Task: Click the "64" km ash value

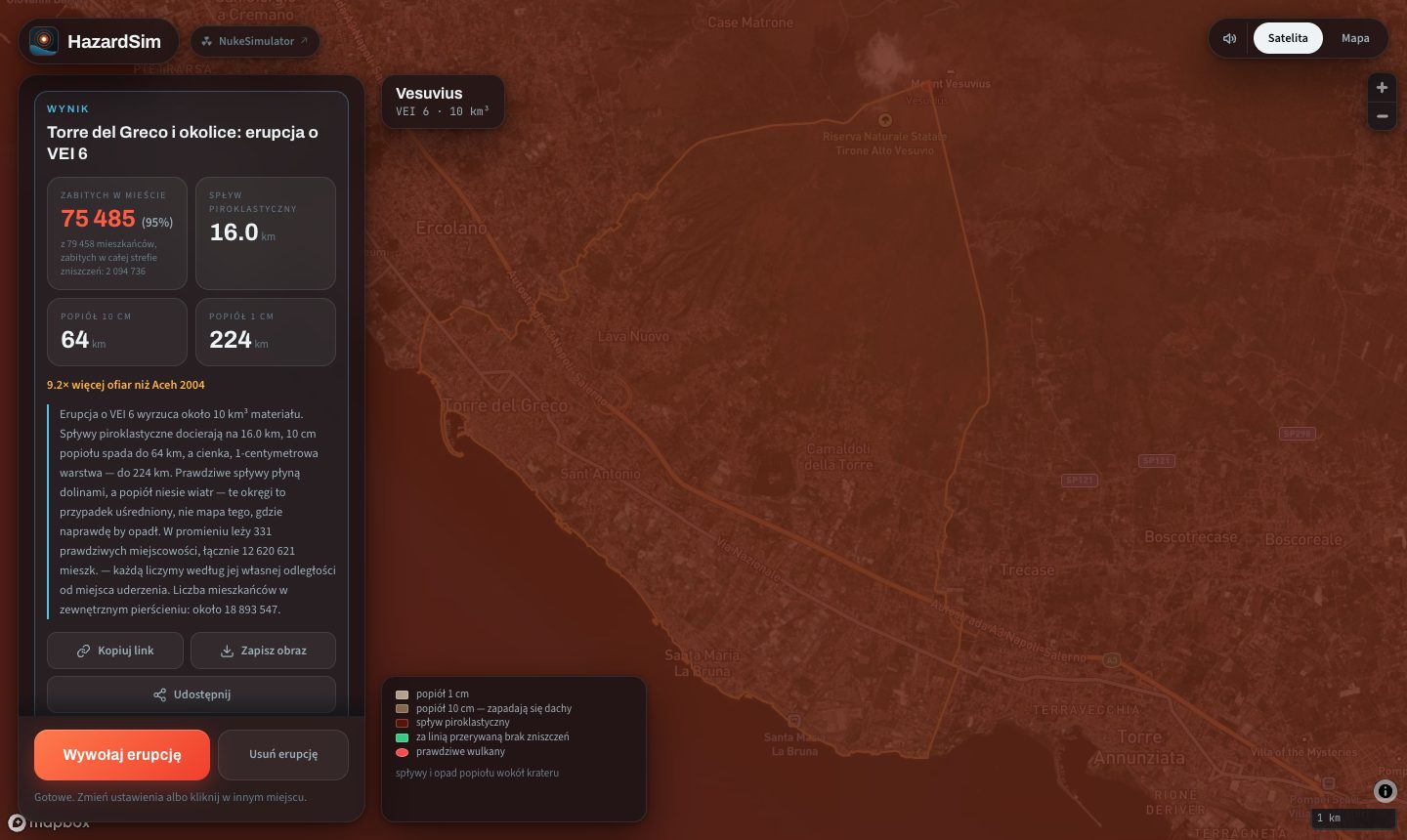Action: pyautogui.click(x=74, y=340)
